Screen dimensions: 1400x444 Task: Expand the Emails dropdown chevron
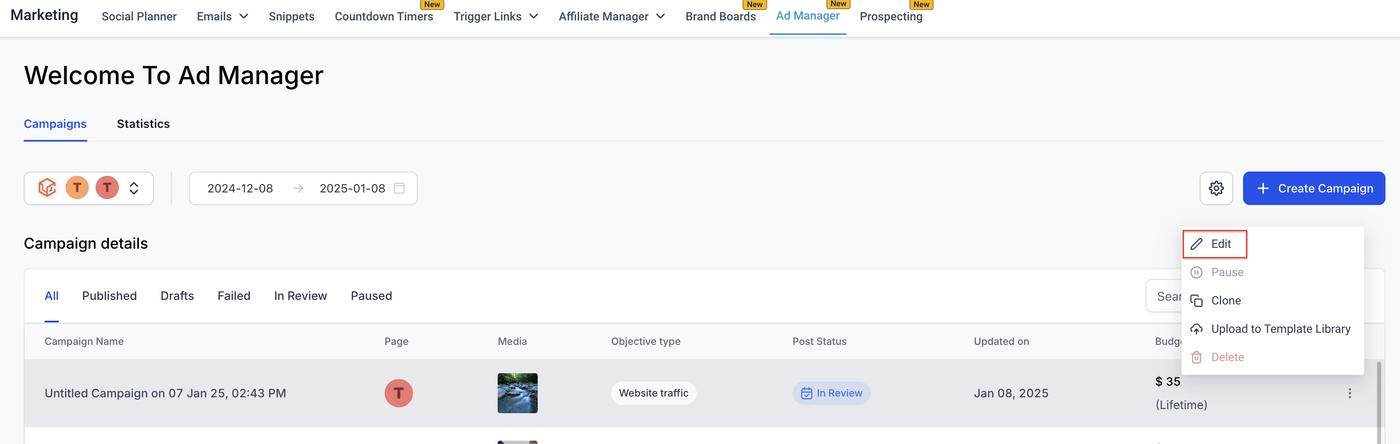[x=243, y=16]
